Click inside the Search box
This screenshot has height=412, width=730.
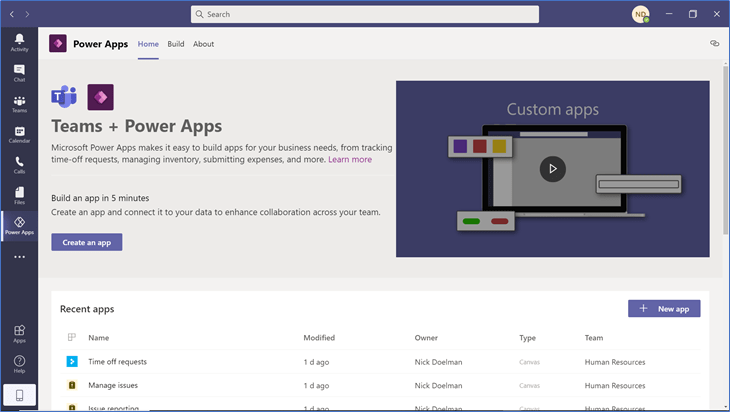[365, 14]
